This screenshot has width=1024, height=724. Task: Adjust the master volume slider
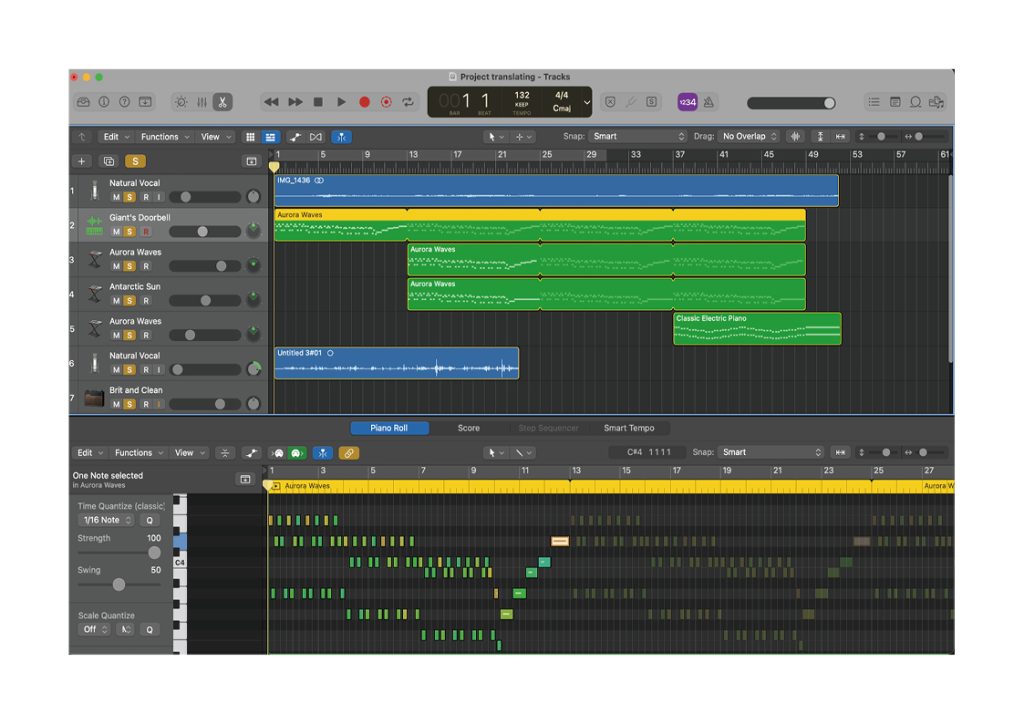pos(791,103)
